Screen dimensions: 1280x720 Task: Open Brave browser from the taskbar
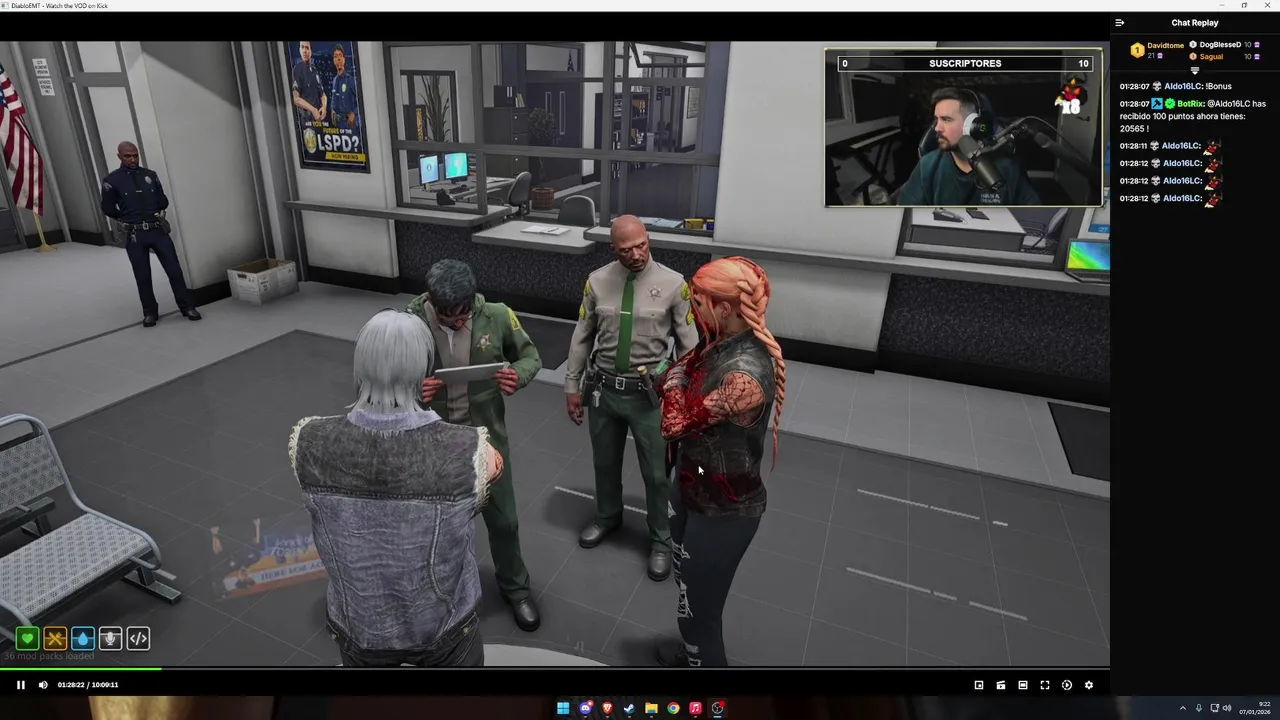coord(607,708)
